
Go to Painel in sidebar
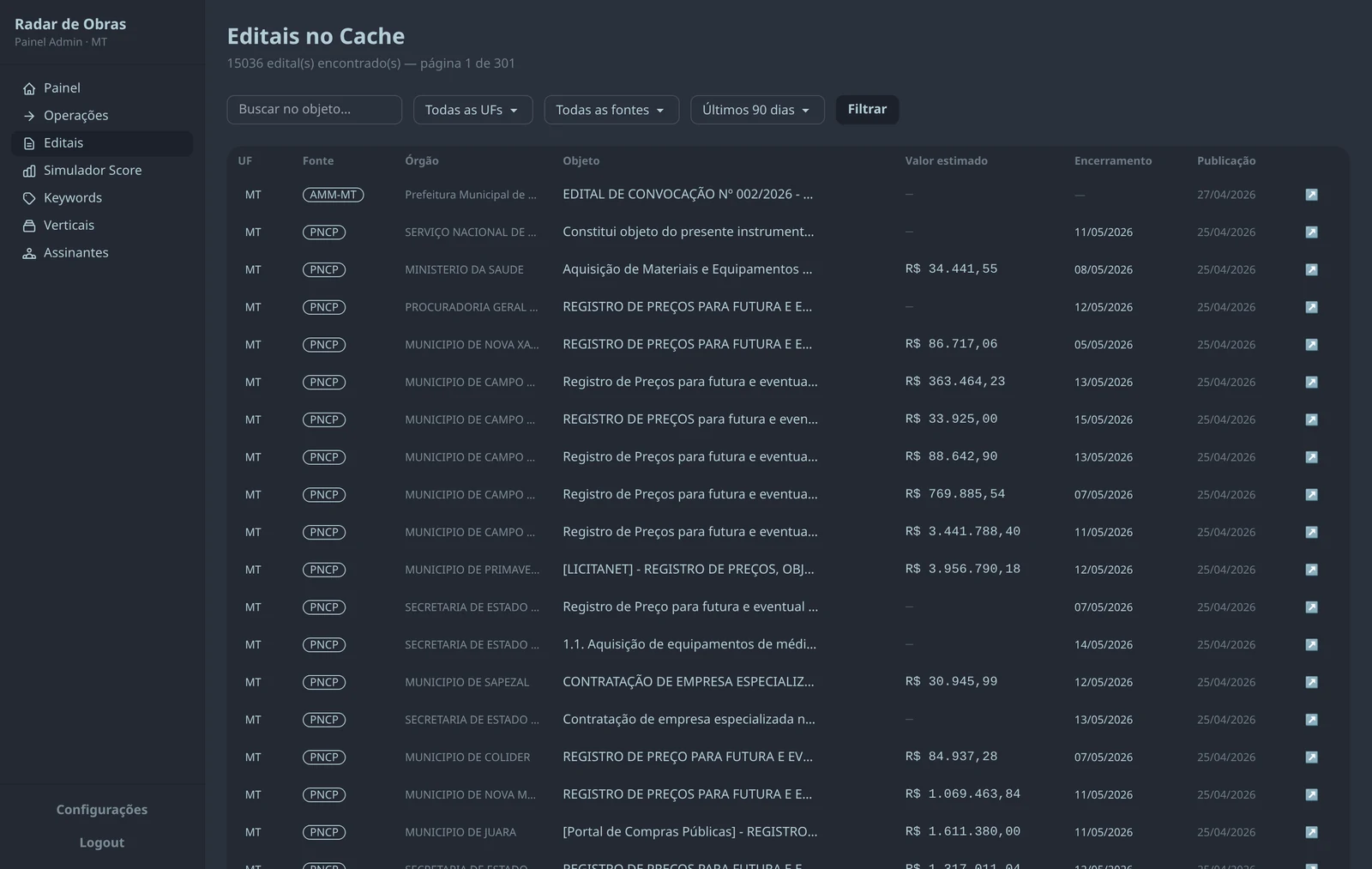pos(102,88)
